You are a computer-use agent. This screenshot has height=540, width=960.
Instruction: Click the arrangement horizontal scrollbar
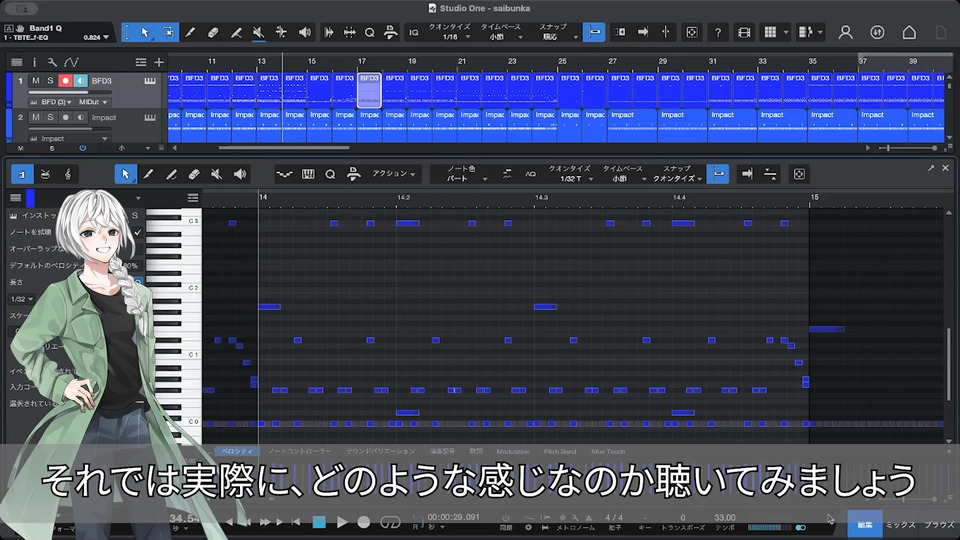(x=284, y=148)
